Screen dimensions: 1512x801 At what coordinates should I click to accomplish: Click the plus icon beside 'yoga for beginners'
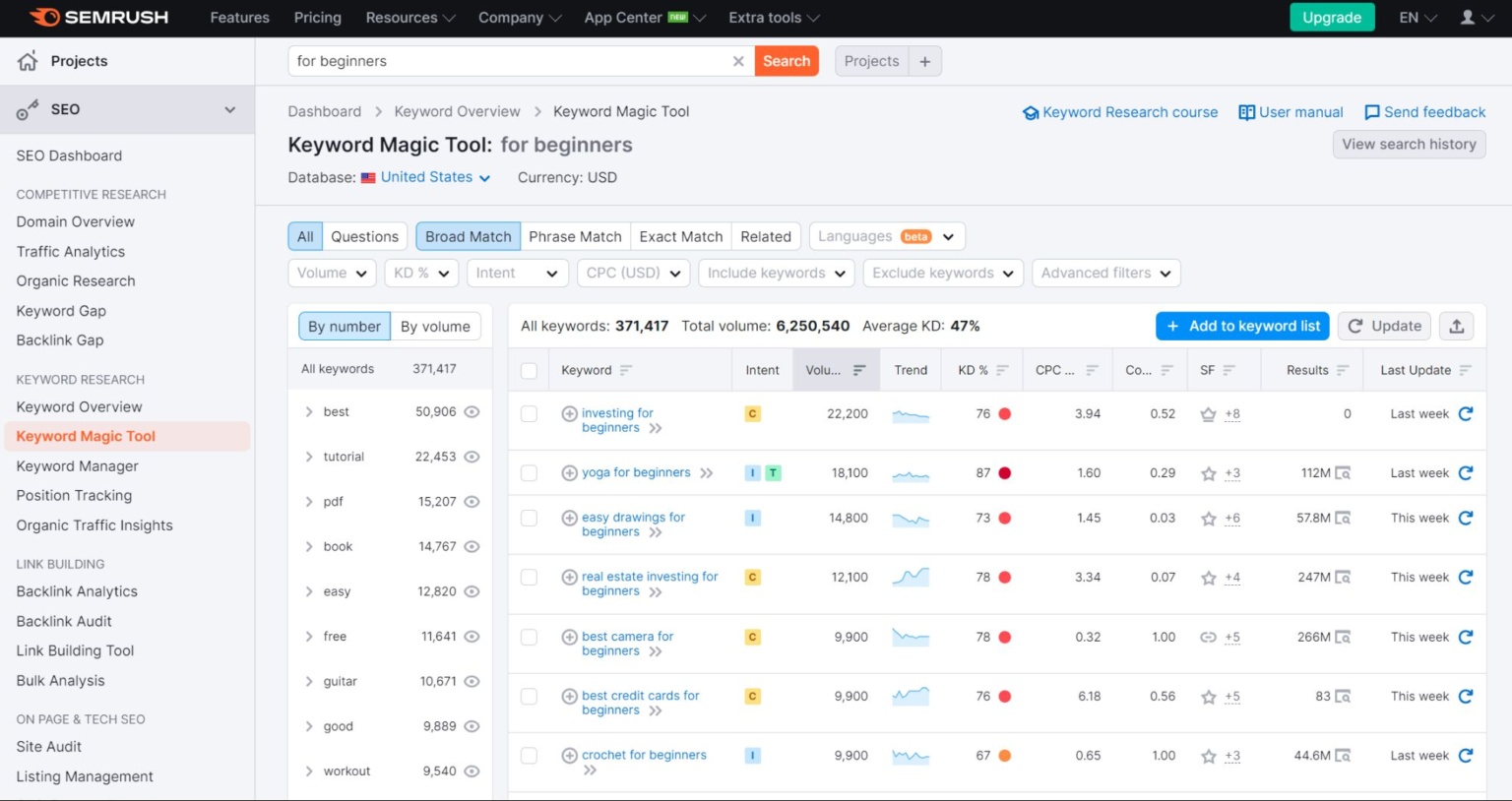569,473
